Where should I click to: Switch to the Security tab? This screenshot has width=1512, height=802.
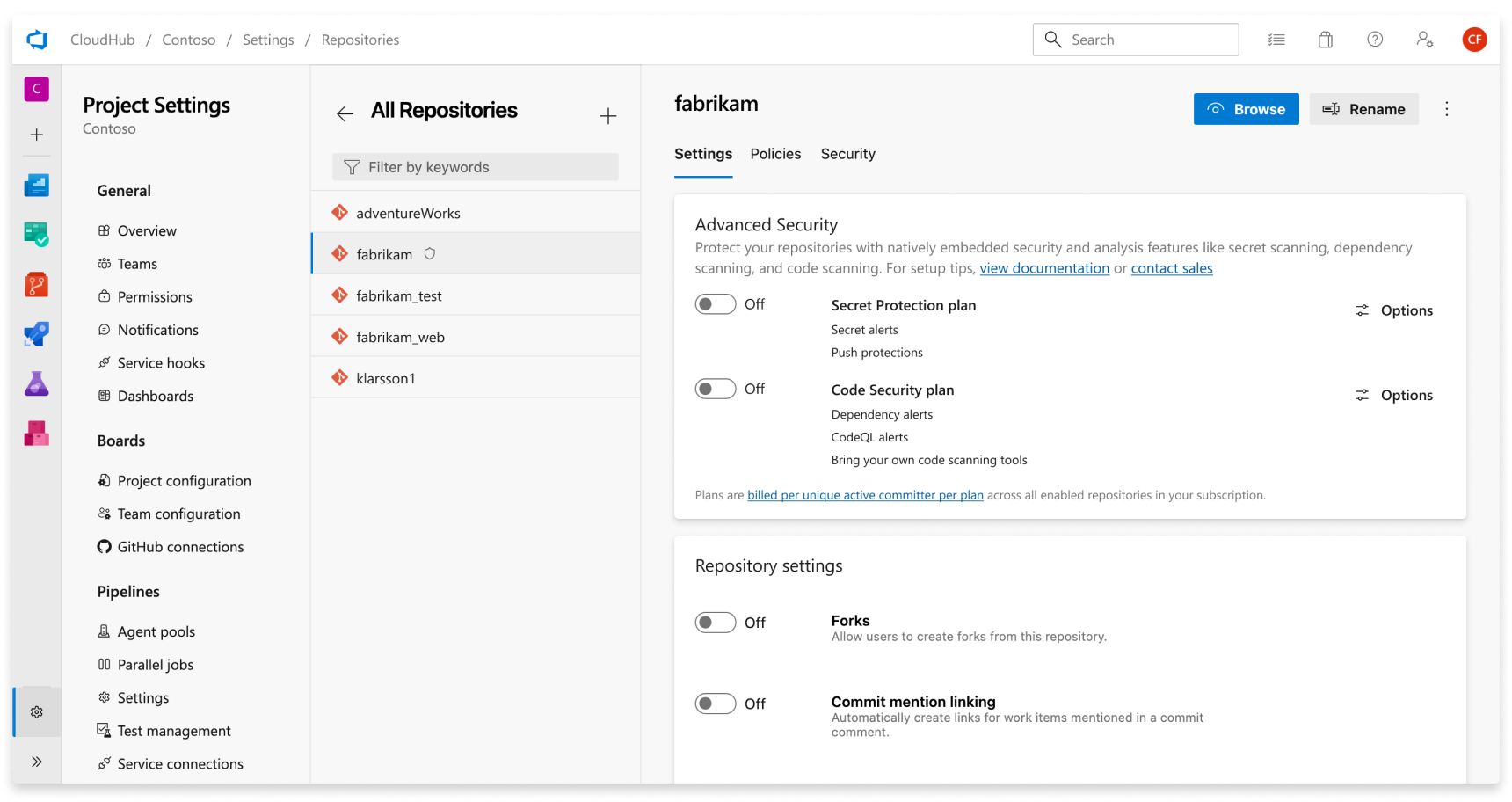pos(847,154)
